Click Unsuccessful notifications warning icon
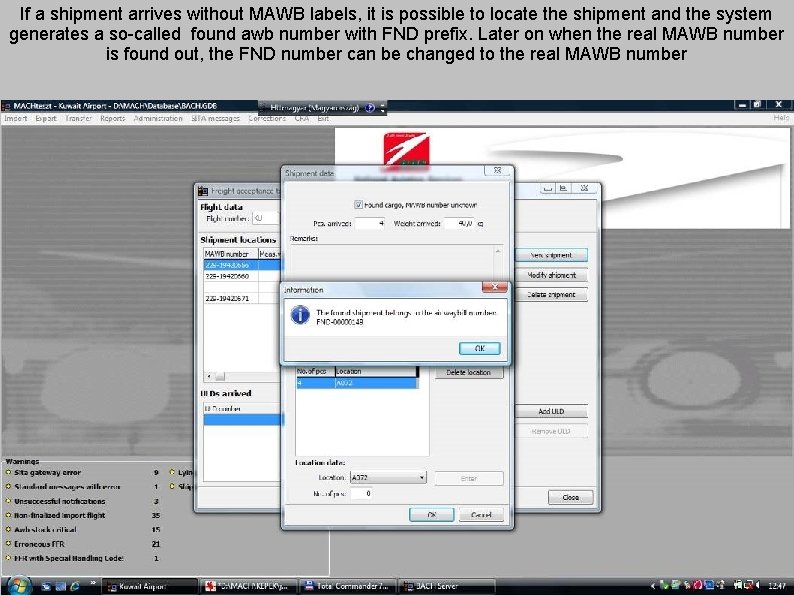This screenshot has height=595, width=794. pyautogui.click(x=8, y=501)
